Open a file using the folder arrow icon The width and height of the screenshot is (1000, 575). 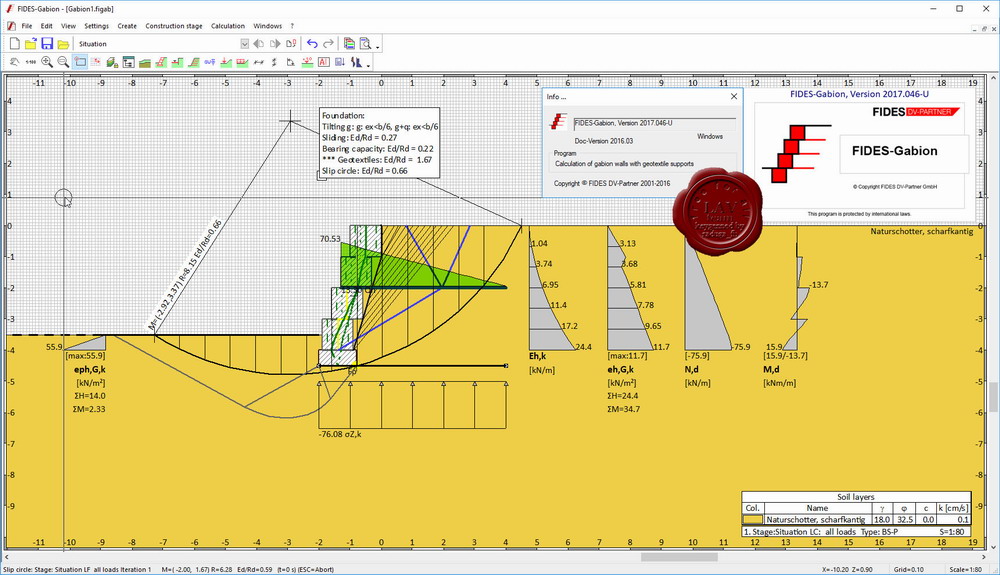click(x=31, y=43)
